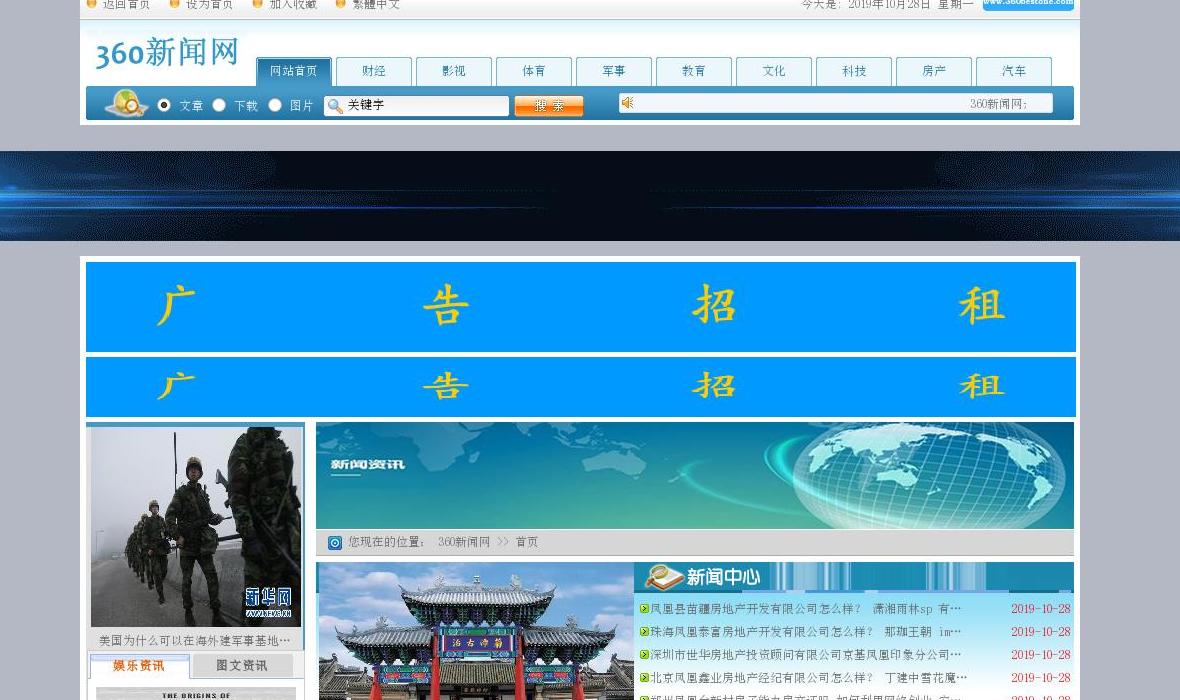
Task: Click the 360新闻网 breadcrumb link
Action: (x=464, y=542)
